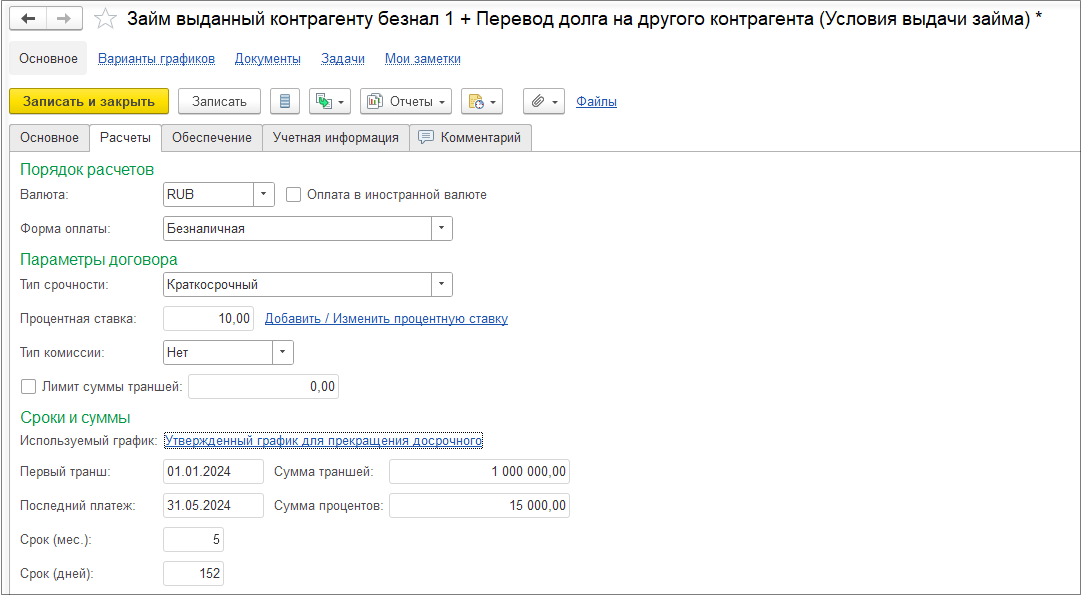Open the Отчеты reports menu
The height and width of the screenshot is (595, 1081).
pyautogui.click(x=406, y=101)
